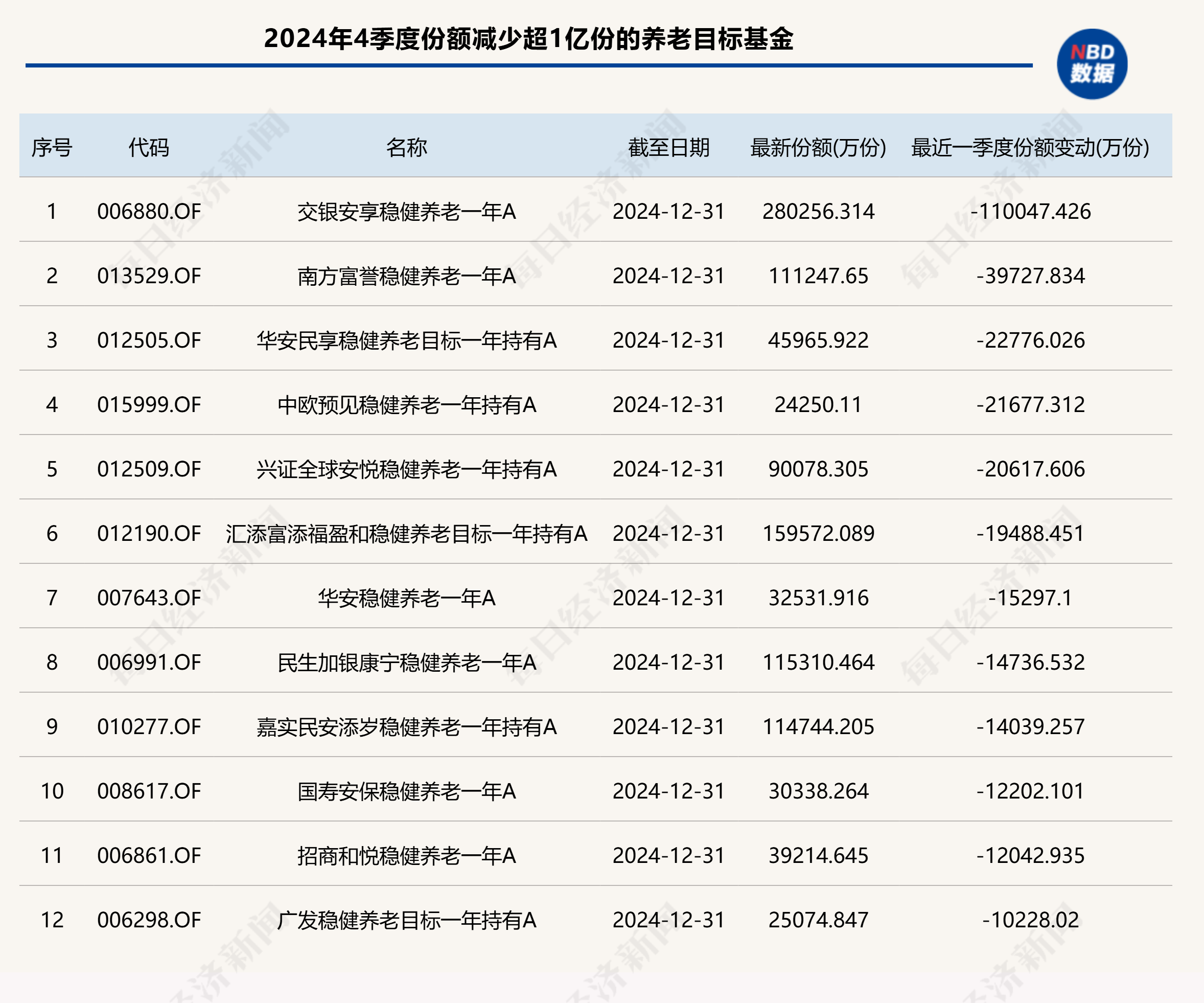Viewport: 1204px width, 1003px height.
Task: Click fund code 006861.OF
Action: click(149, 856)
